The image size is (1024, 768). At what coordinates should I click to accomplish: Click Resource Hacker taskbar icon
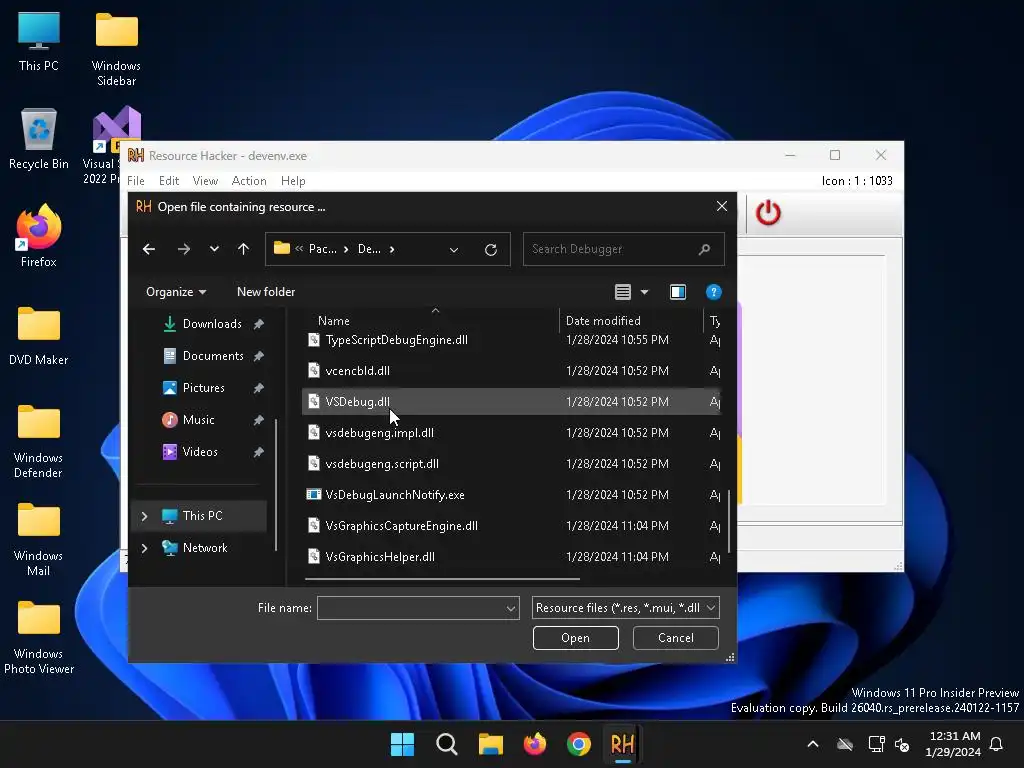coord(622,744)
